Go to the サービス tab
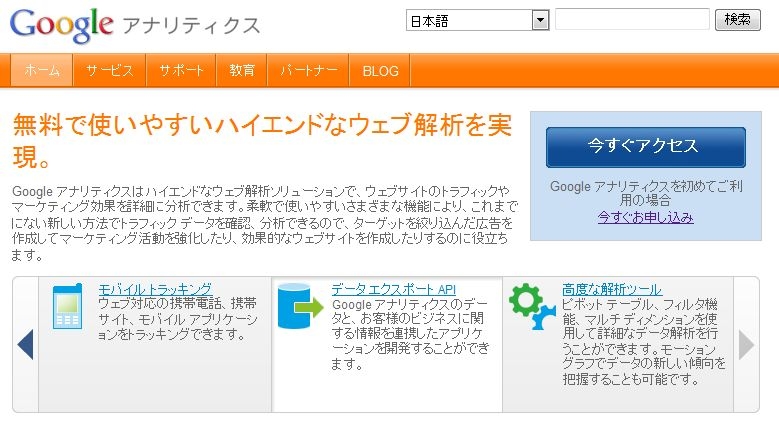This screenshot has width=779, height=432. tap(109, 71)
